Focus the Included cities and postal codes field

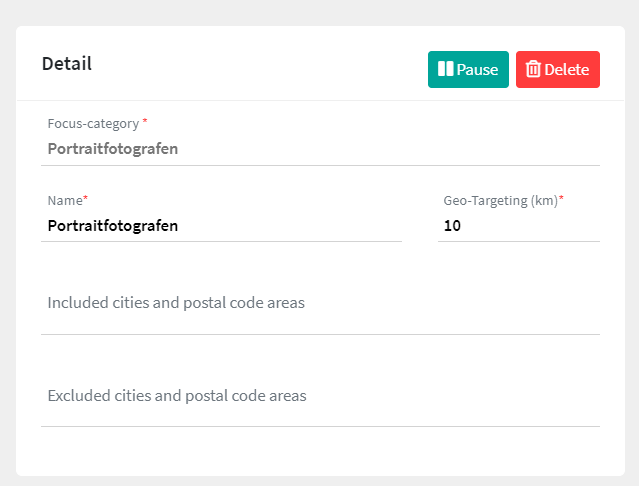(320, 303)
